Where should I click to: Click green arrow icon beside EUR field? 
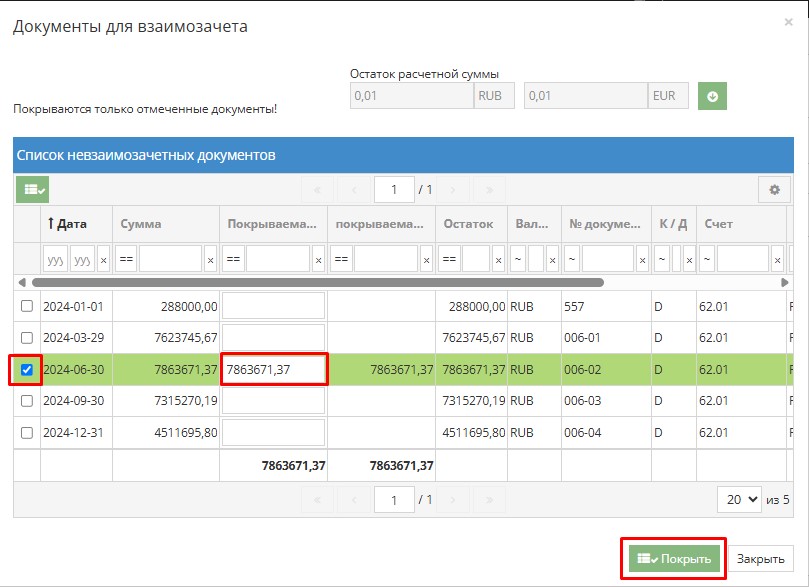pyautogui.click(x=712, y=96)
